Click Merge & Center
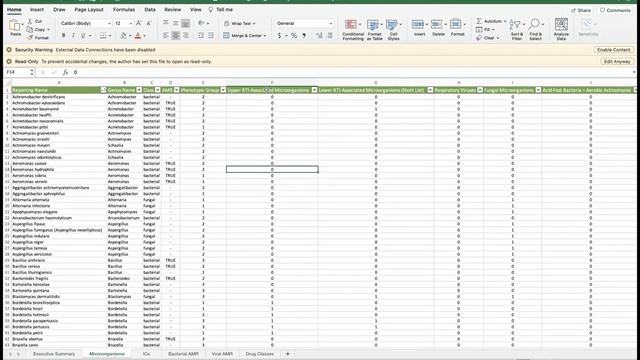Screen dimensions: 640x360 pos(245,36)
